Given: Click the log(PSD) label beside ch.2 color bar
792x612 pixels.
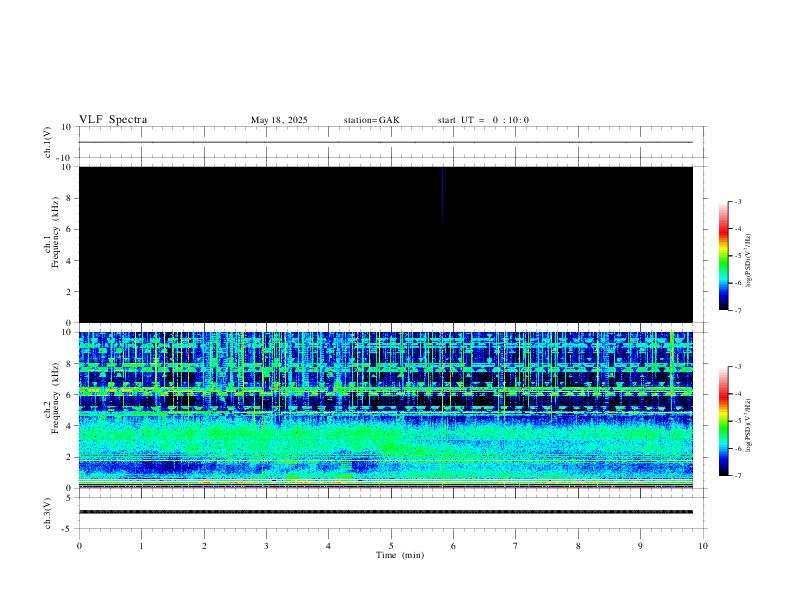Looking at the screenshot, I should tap(748, 425).
